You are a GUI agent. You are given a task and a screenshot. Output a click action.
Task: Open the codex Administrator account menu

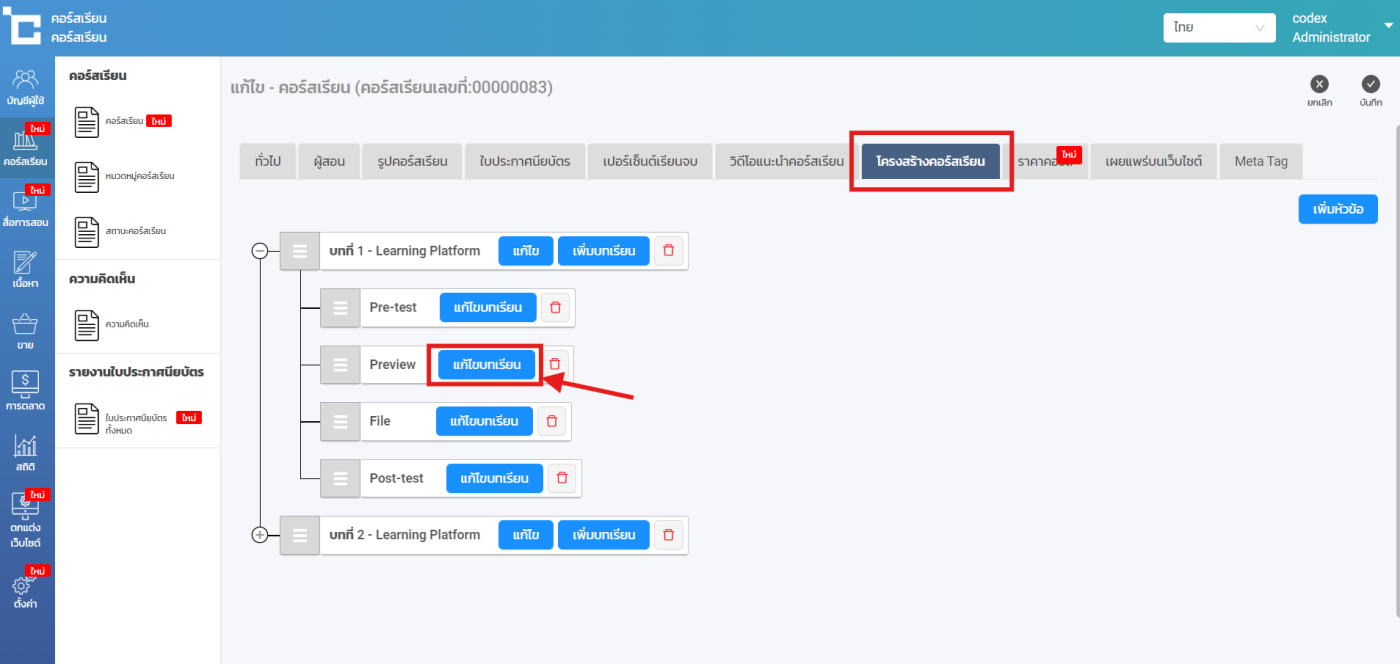point(1340,28)
